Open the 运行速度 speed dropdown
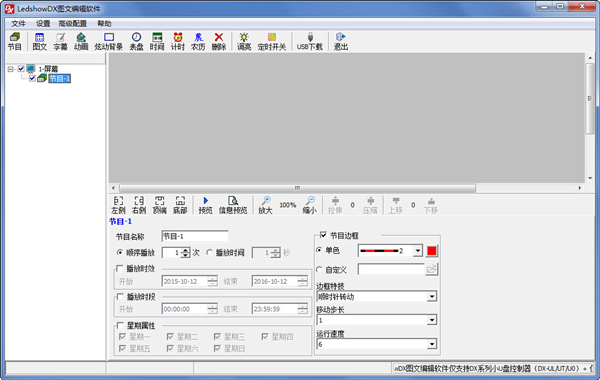 click(x=432, y=344)
